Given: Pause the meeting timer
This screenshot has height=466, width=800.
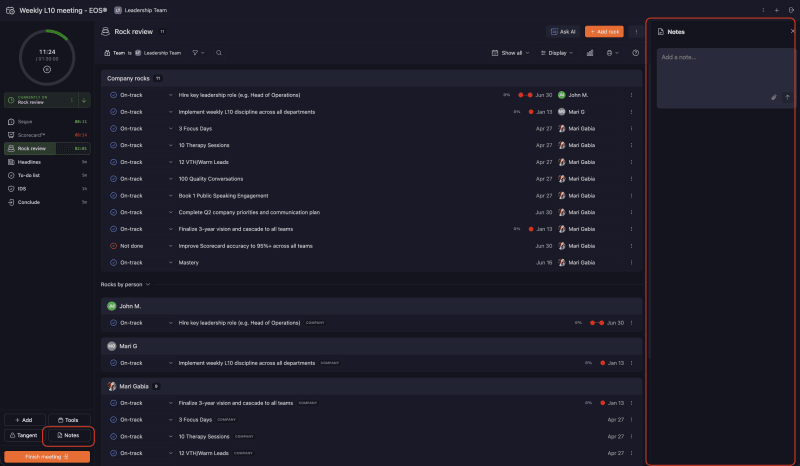Looking at the screenshot, I should pos(47,69).
